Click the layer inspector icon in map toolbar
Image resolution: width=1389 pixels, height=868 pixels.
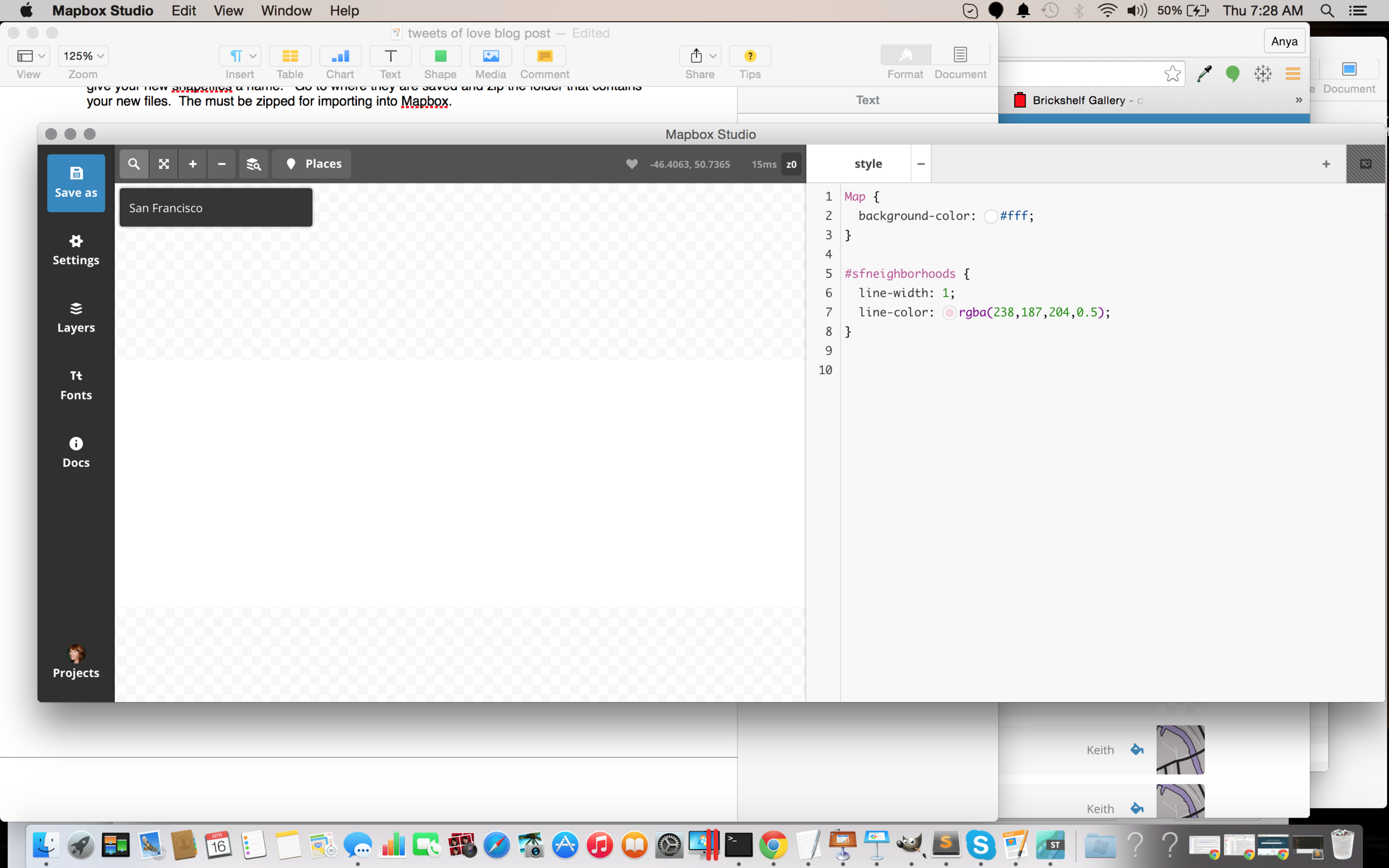(x=254, y=164)
